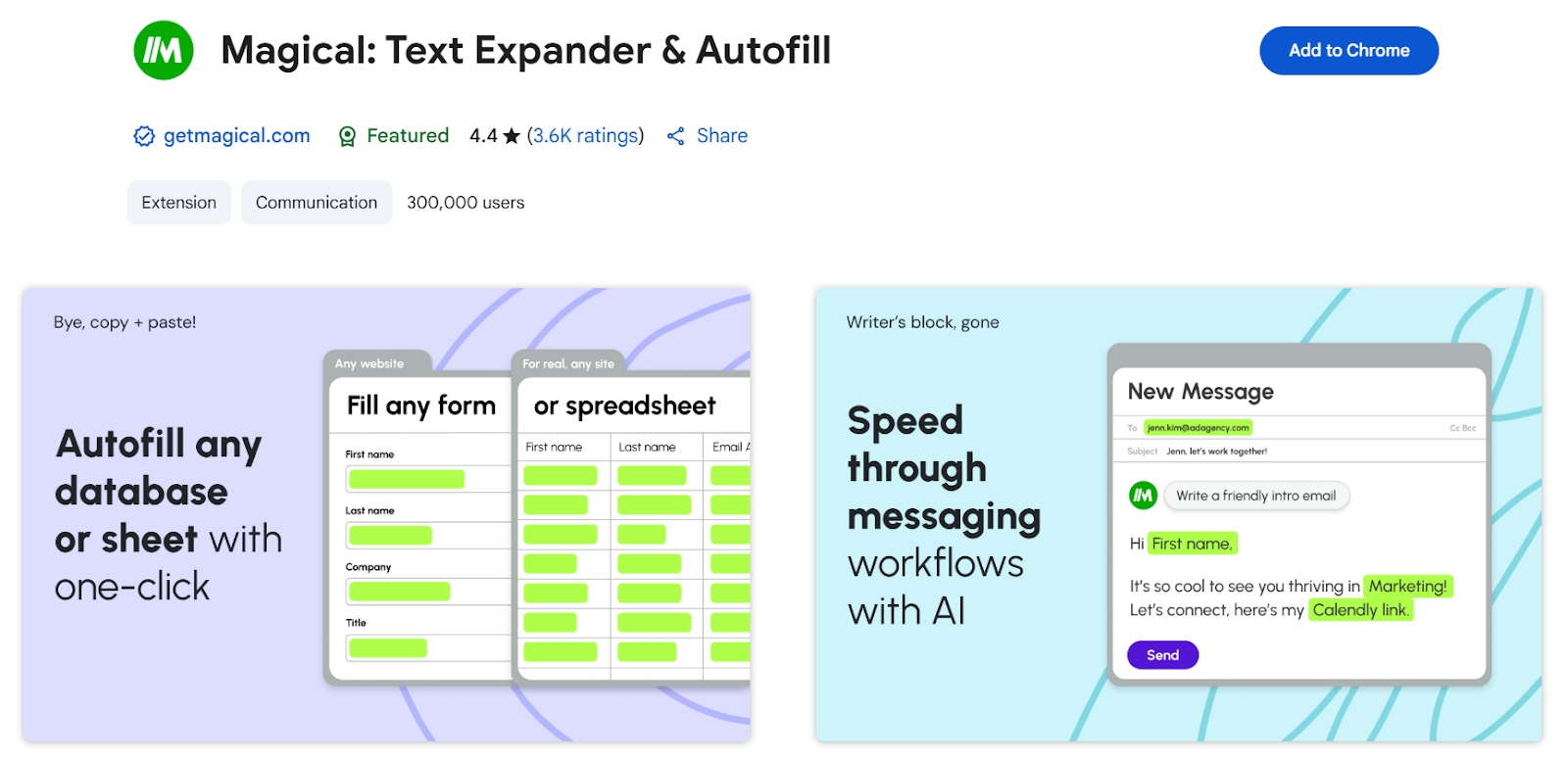This screenshot has width=1568, height=762.
Task: Toggle the 'Fill any form' highlighted tab card
Action: [x=419, y=405]
